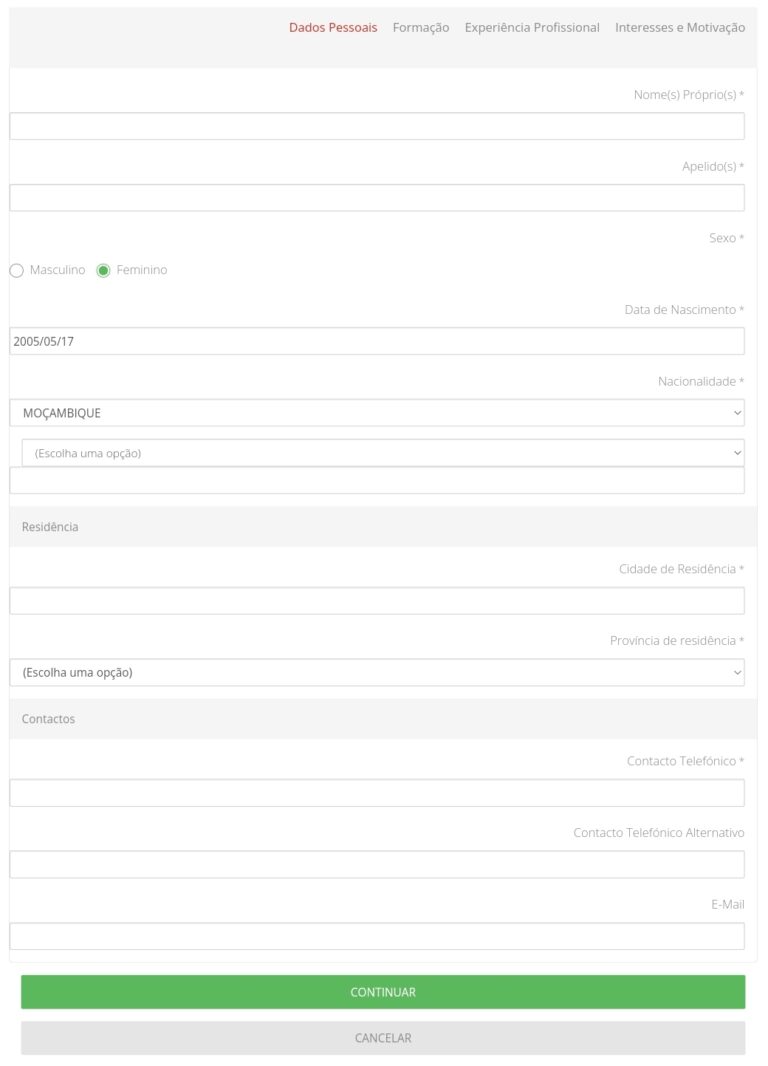Open the Província de residência dropdown
The width and height of the screenshot is (768, 1066).
pyautogui.click(x=377, y=672)
